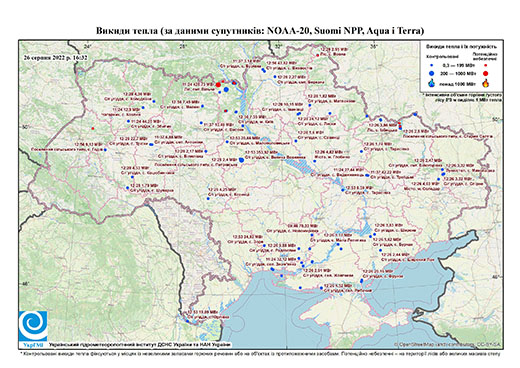Click the large blue marker beside the big red marker
The width and height of the screenshot is (520, 368).
(x=226, y=89)
